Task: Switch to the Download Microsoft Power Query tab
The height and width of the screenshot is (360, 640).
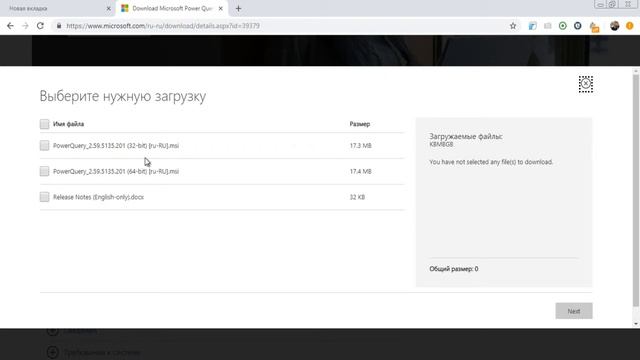Action: click(172, 8)
